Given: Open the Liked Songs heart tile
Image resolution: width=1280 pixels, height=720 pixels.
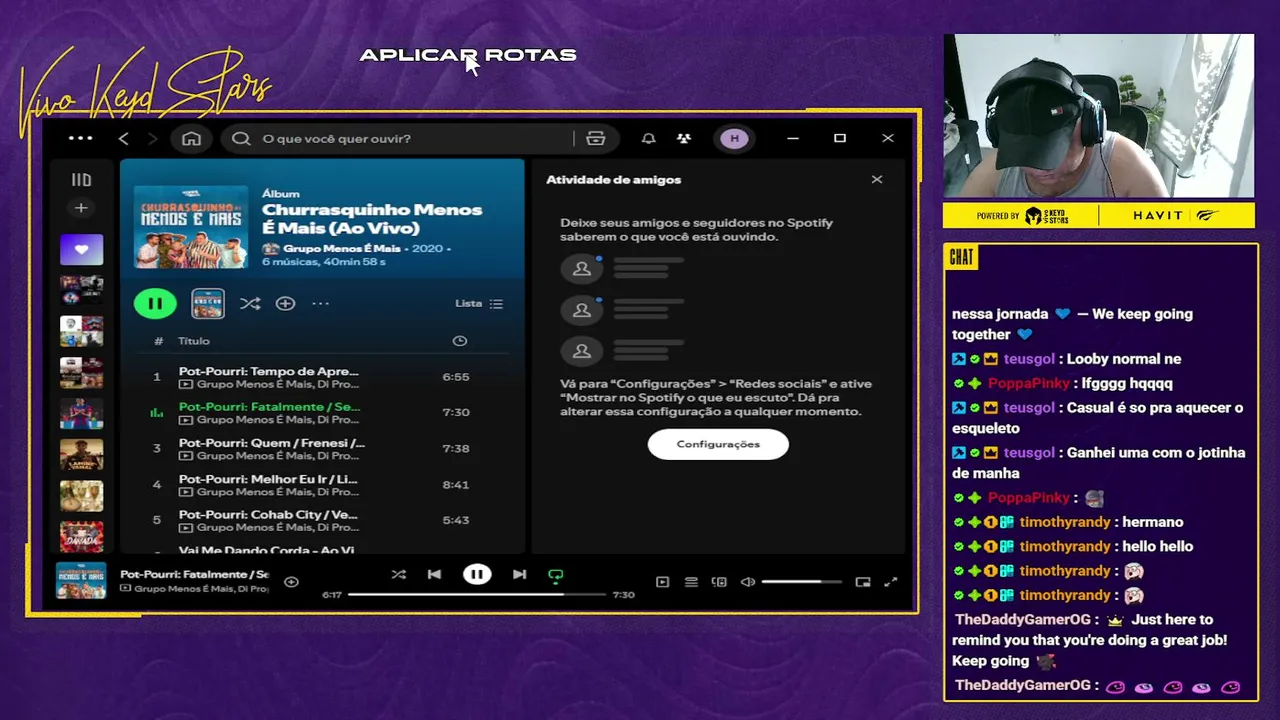Looking at the screenshot, I should [x=81, y=249].
